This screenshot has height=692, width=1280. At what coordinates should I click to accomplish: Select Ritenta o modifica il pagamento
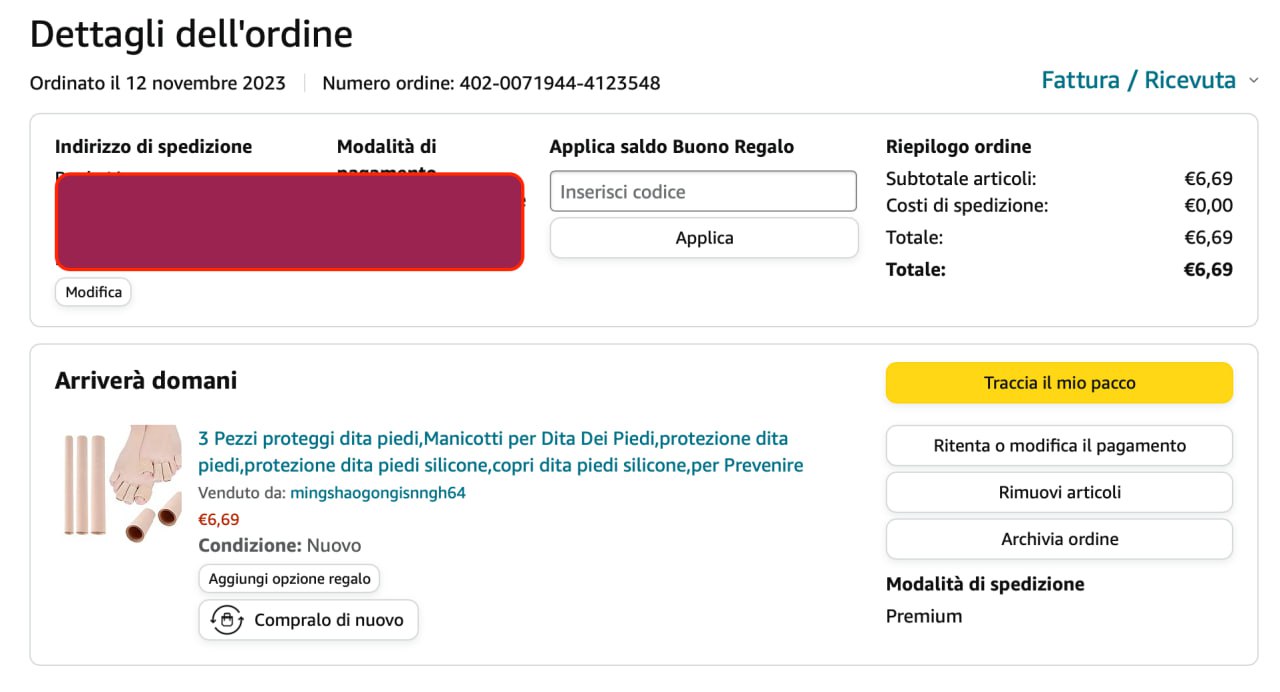[1059, 446]
